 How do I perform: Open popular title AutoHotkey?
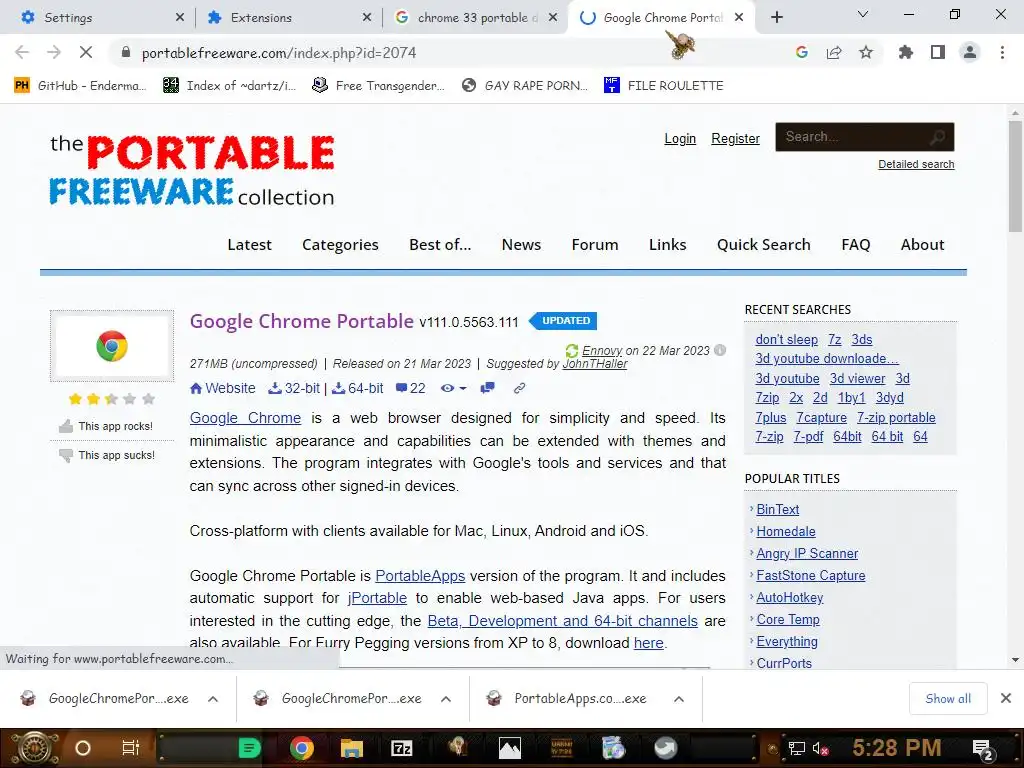tap(790, 598)
